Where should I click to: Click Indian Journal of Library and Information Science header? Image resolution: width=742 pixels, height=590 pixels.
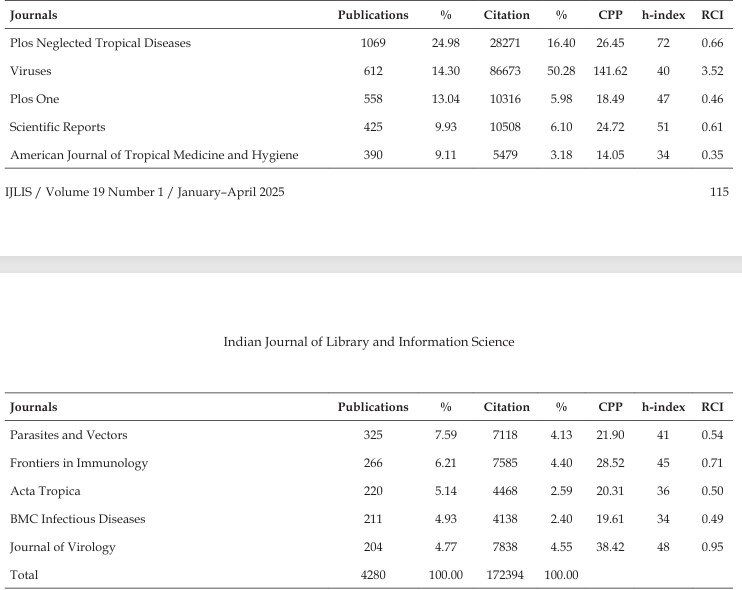point(369,342)
